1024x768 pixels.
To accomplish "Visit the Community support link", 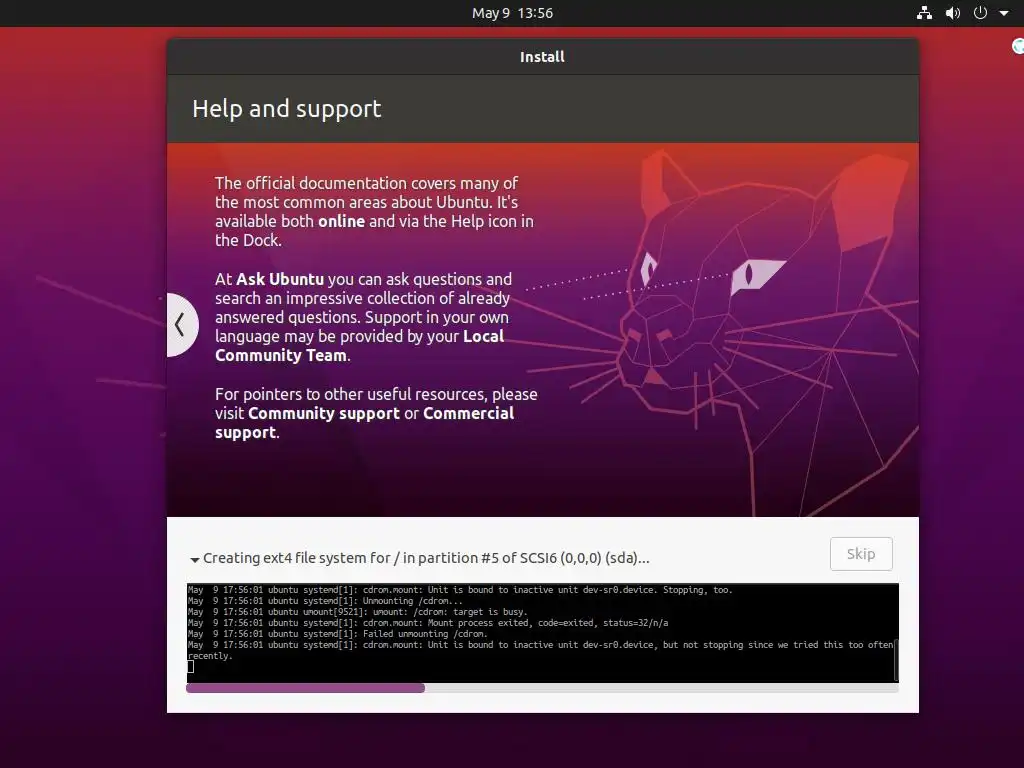I will [x=323, y=413].
